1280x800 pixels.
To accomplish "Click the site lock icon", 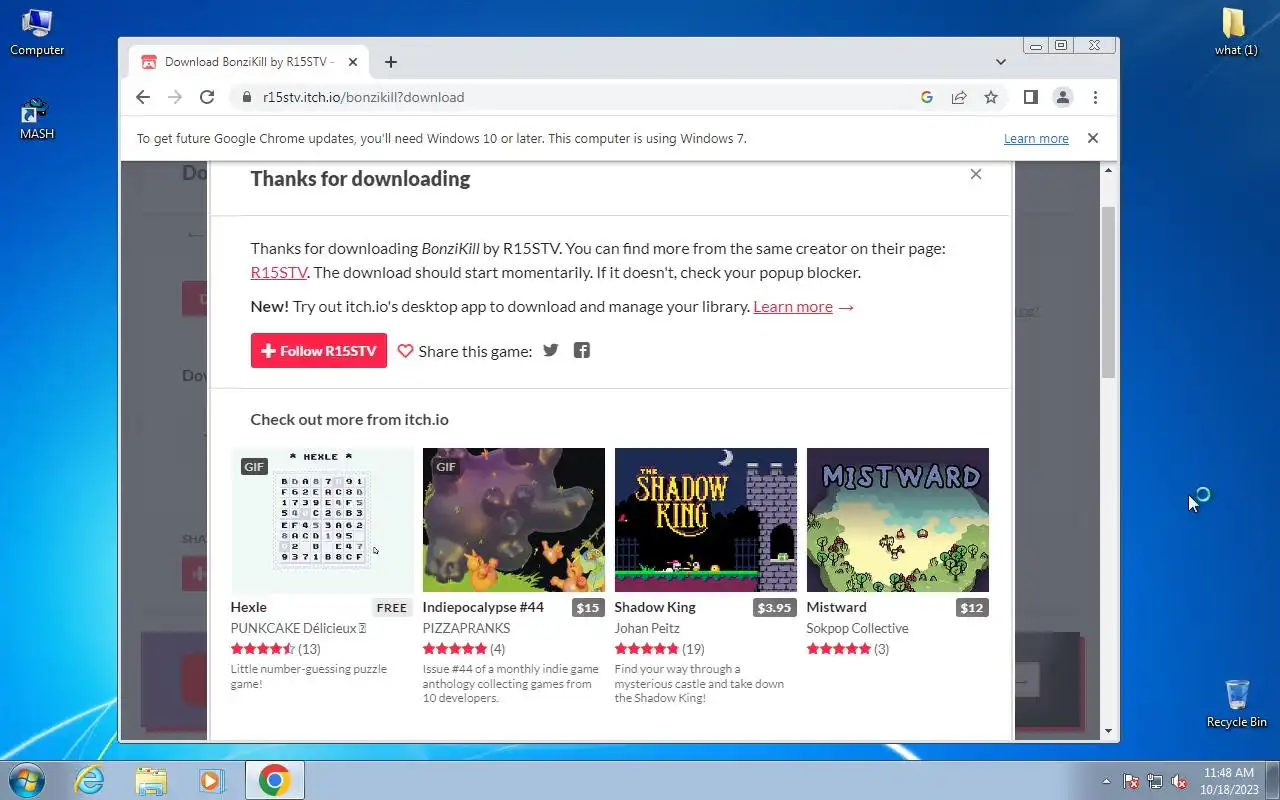I will tap(246, 97).
